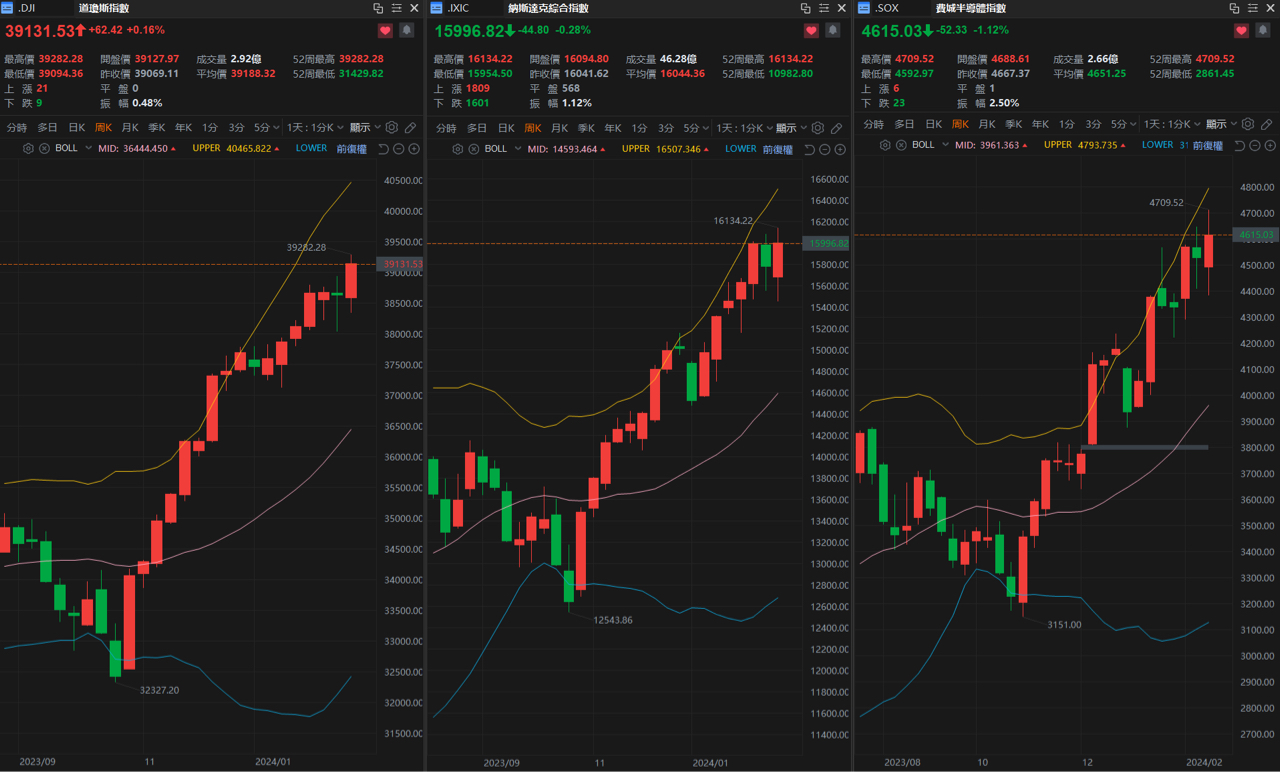1280x772 pixels.
Task: Switch .DJI chart to 日K tab
Action: coord(76,128)
